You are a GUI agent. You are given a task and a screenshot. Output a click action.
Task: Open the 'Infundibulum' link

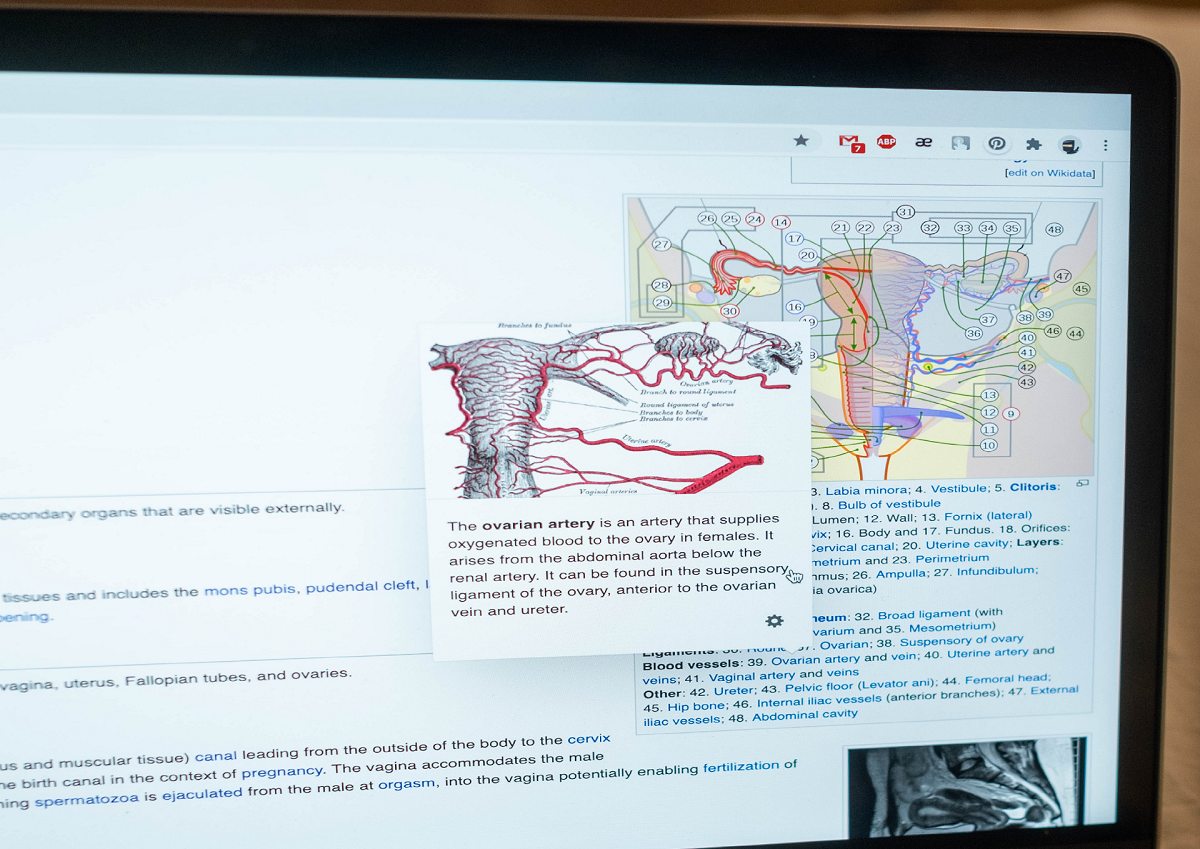point(997,572)
